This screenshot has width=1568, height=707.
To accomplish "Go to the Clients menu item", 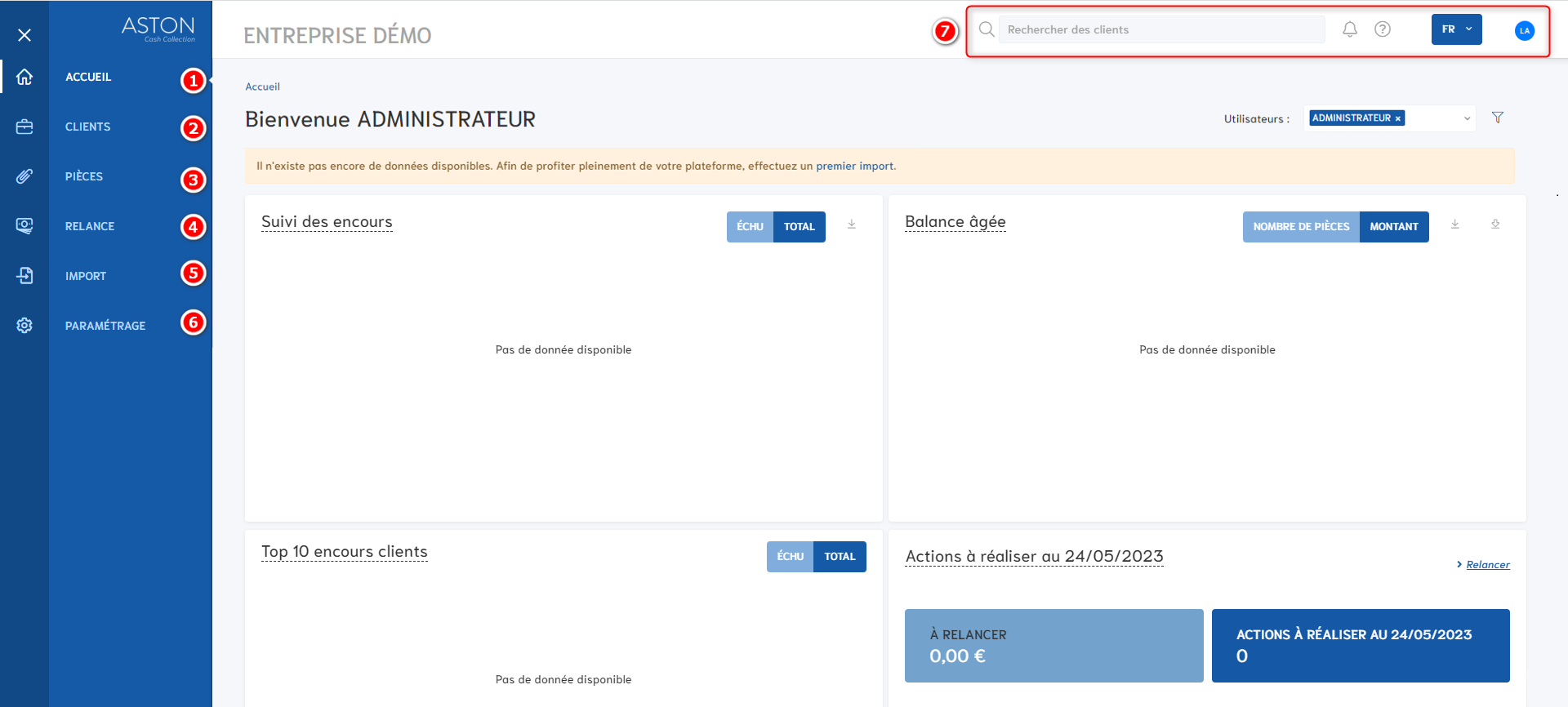I will tap(88, 127).
